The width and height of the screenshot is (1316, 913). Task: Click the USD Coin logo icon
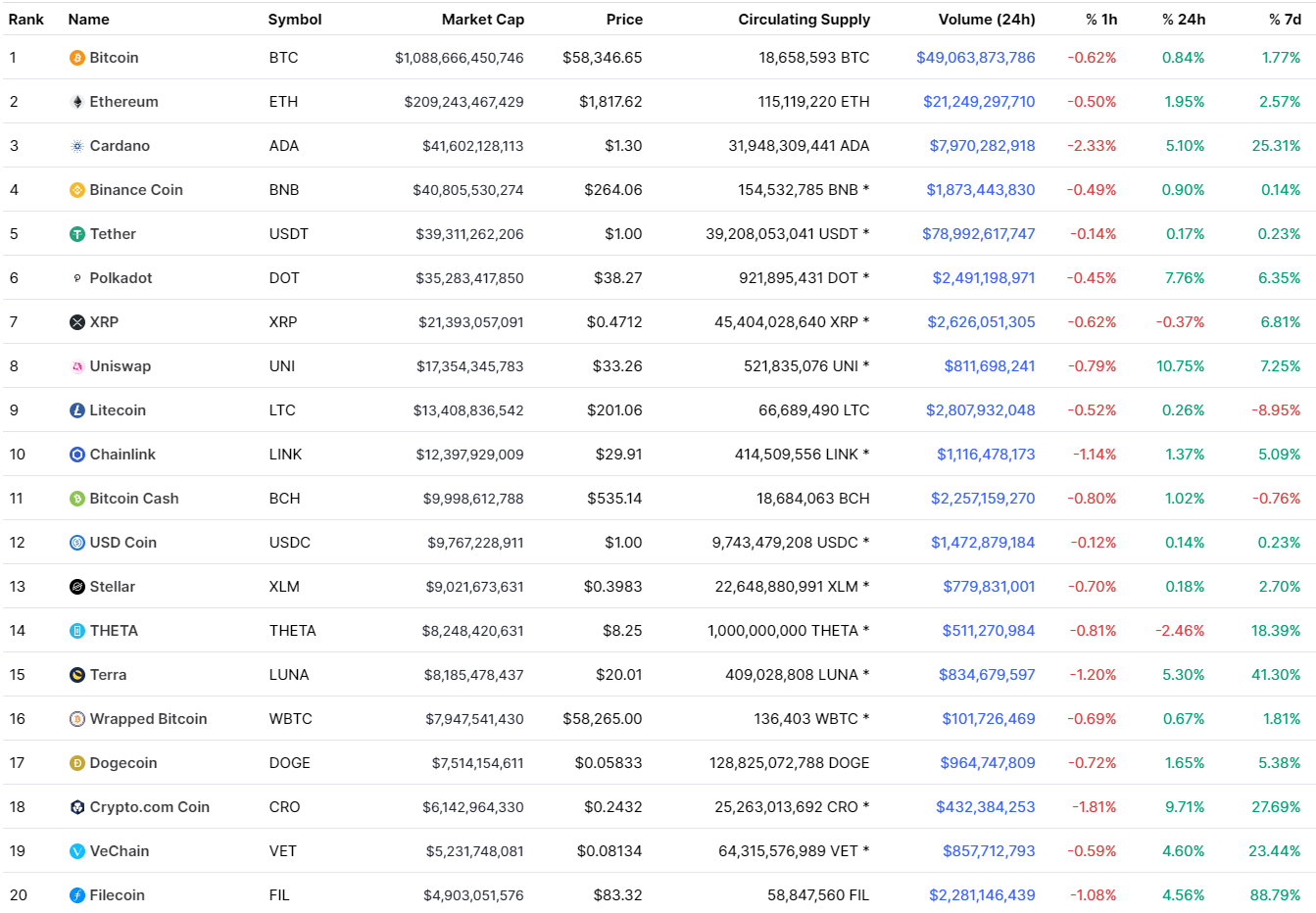pos(77,543)
